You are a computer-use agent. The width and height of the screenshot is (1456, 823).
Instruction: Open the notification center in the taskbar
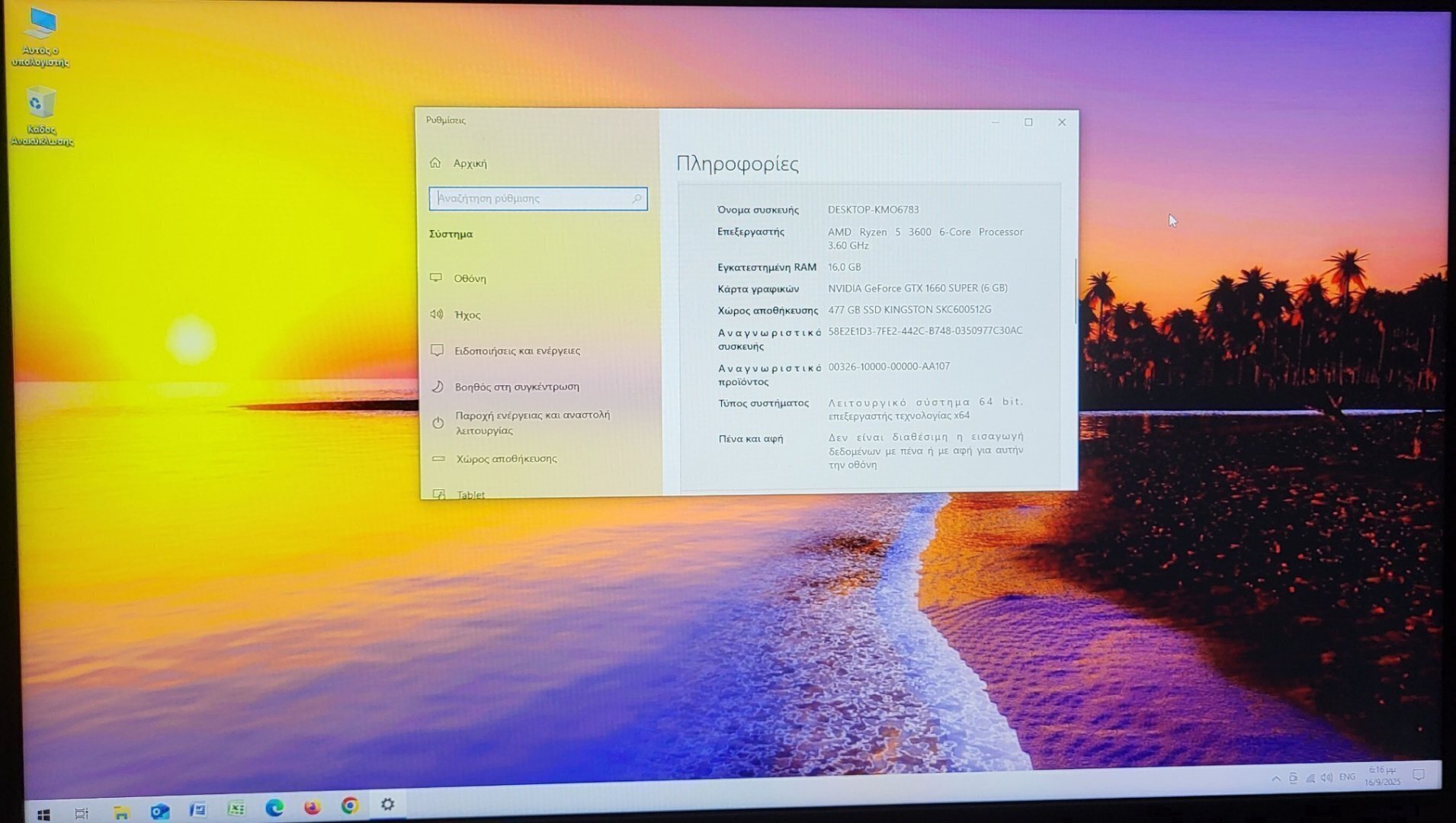(1418, 775)
